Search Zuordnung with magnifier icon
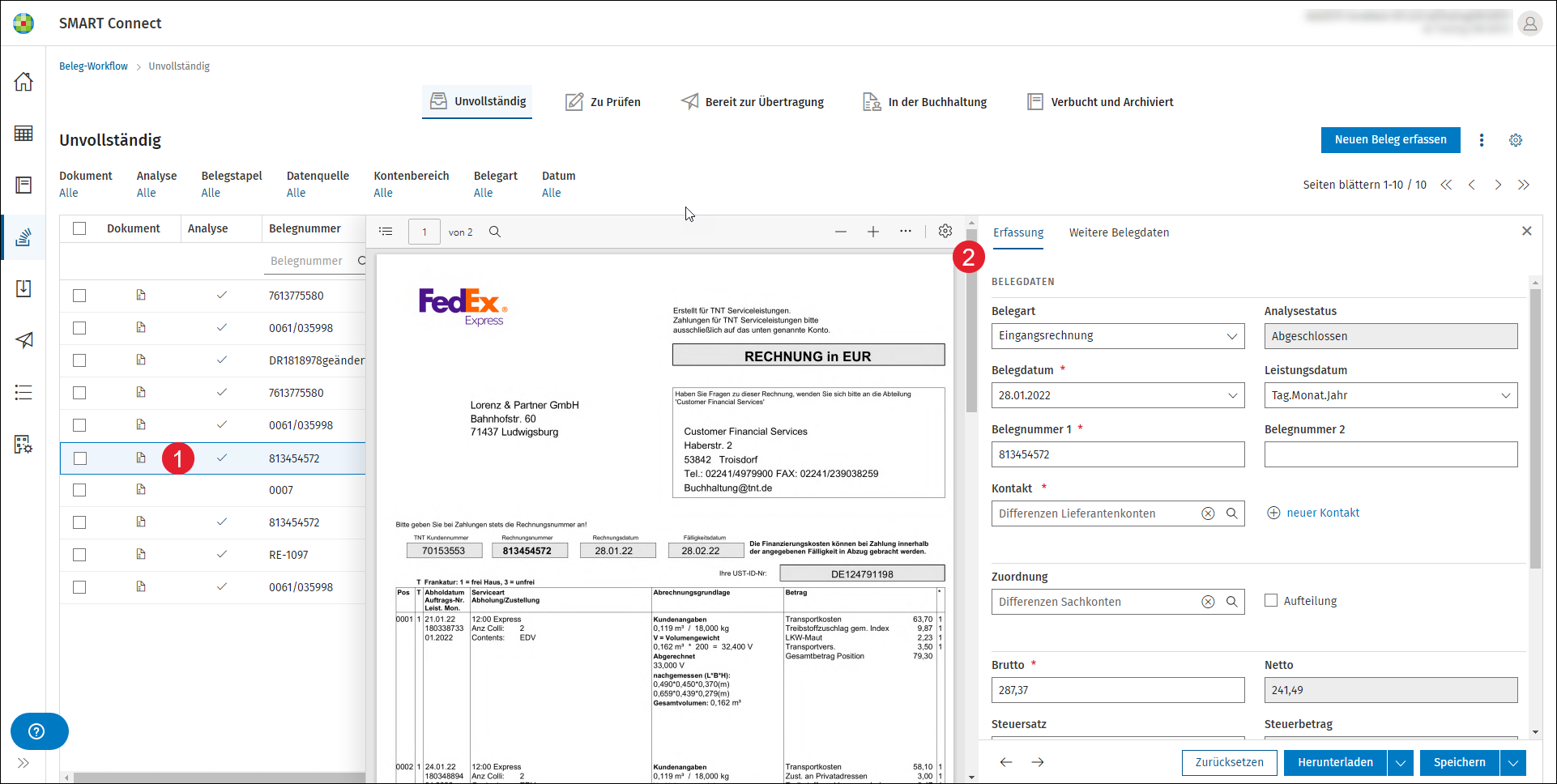 click(x=1231, y=602)
